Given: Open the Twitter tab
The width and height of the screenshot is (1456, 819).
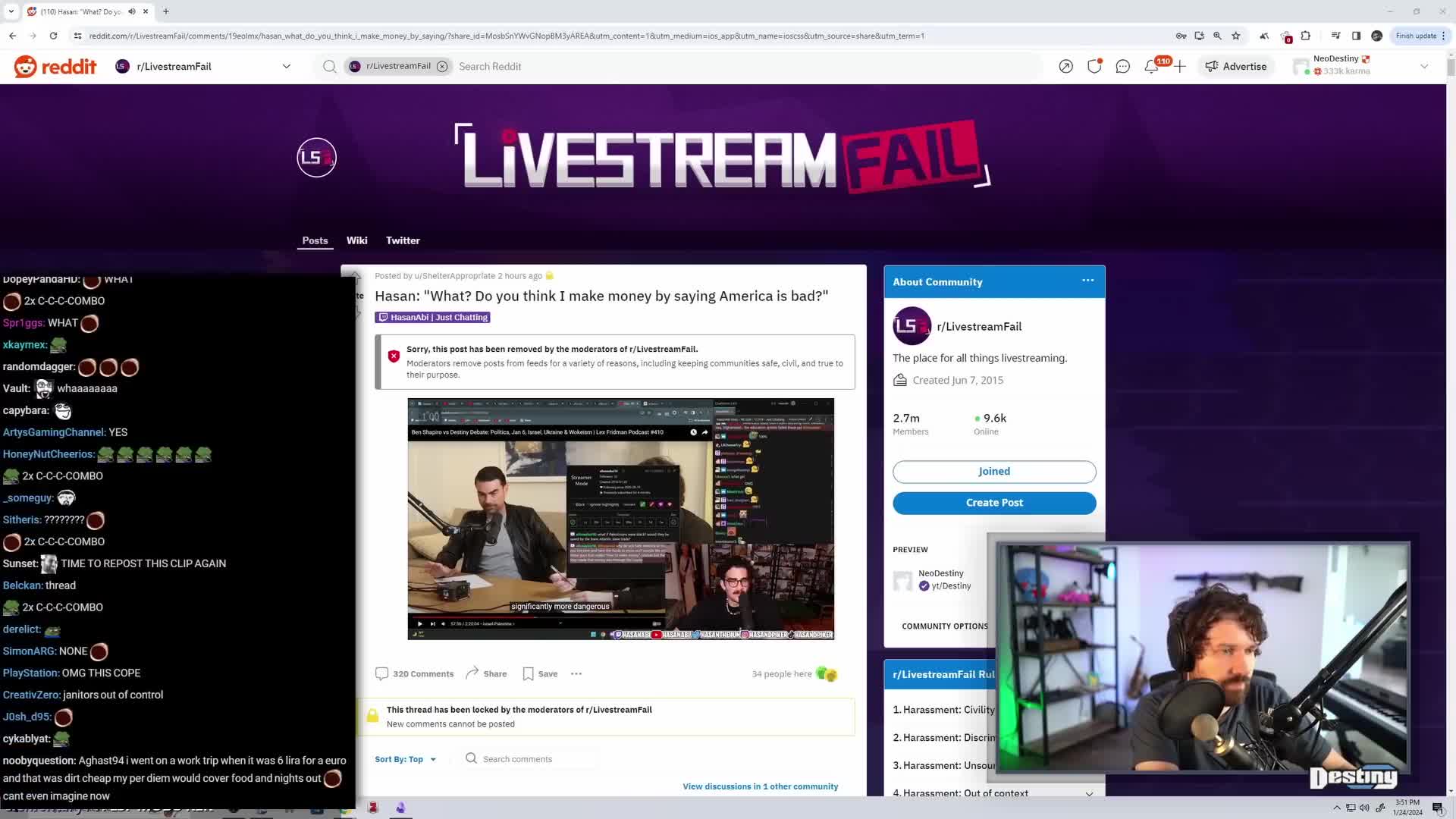Looking at the screenshot, I should pyautogui.click(x=403, y=240).
